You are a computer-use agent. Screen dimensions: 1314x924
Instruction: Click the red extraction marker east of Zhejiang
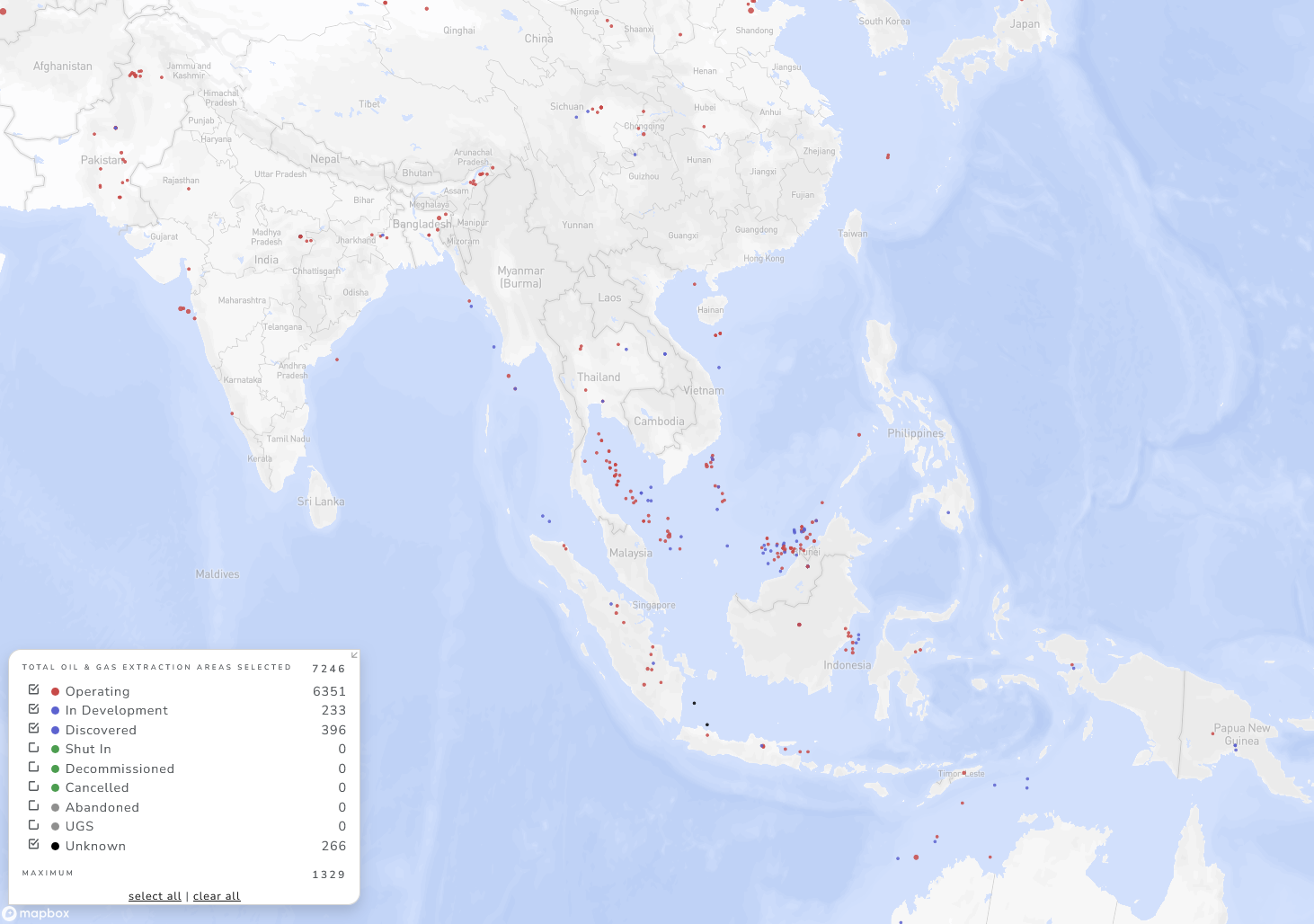point(888,156)
